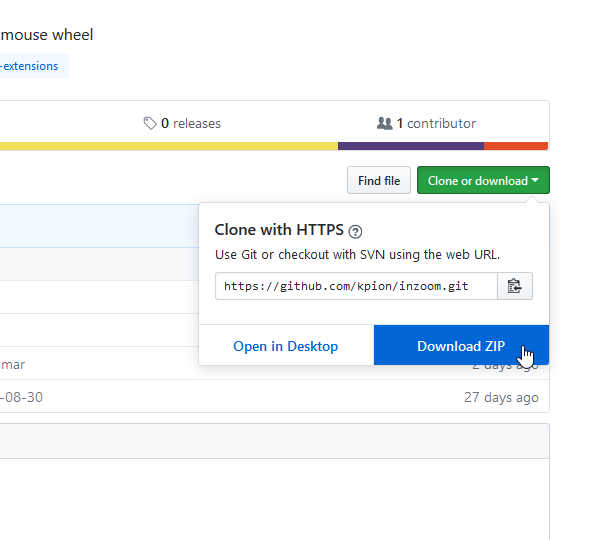The width and height of the screenshot is (598, 540).
Task: Click the purple language bar segment
Action: [411, 146]
